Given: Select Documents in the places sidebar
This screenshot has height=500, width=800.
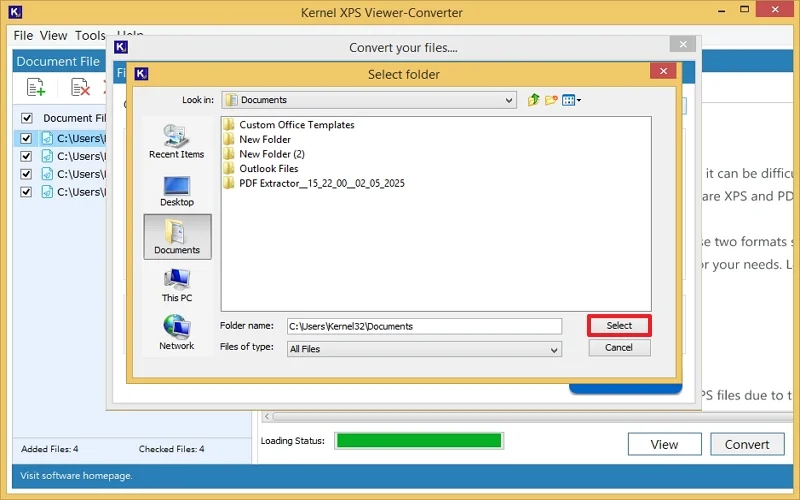Looking at the screenshot, I should (x=177, y=237).
